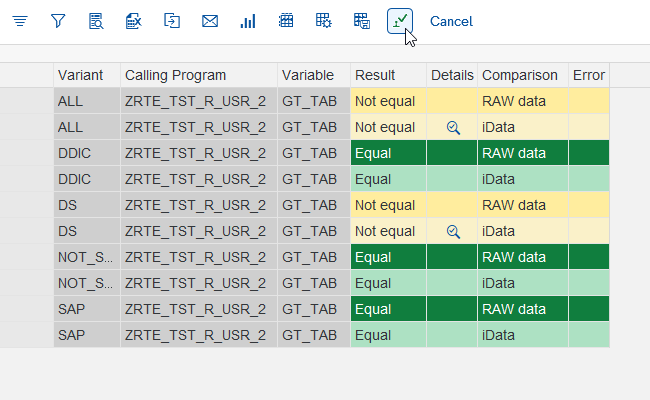This screenshot has height=400, width=650.
Task: Open change layout grid with gear icon
Action: [324, 21]
